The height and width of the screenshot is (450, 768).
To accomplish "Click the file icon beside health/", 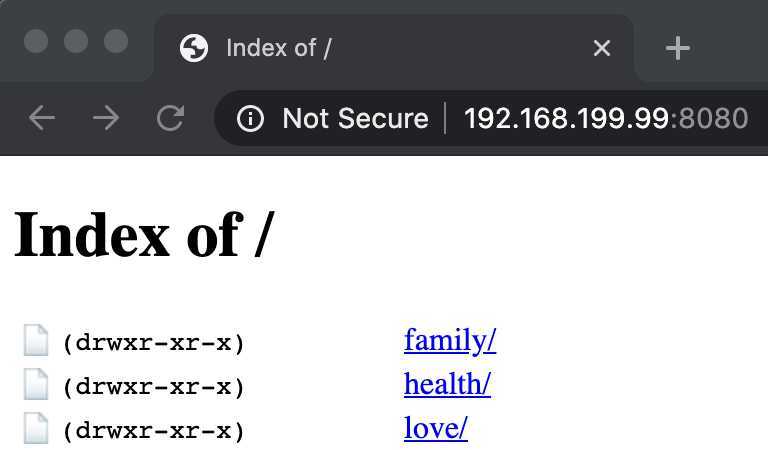I will [36, 384].
